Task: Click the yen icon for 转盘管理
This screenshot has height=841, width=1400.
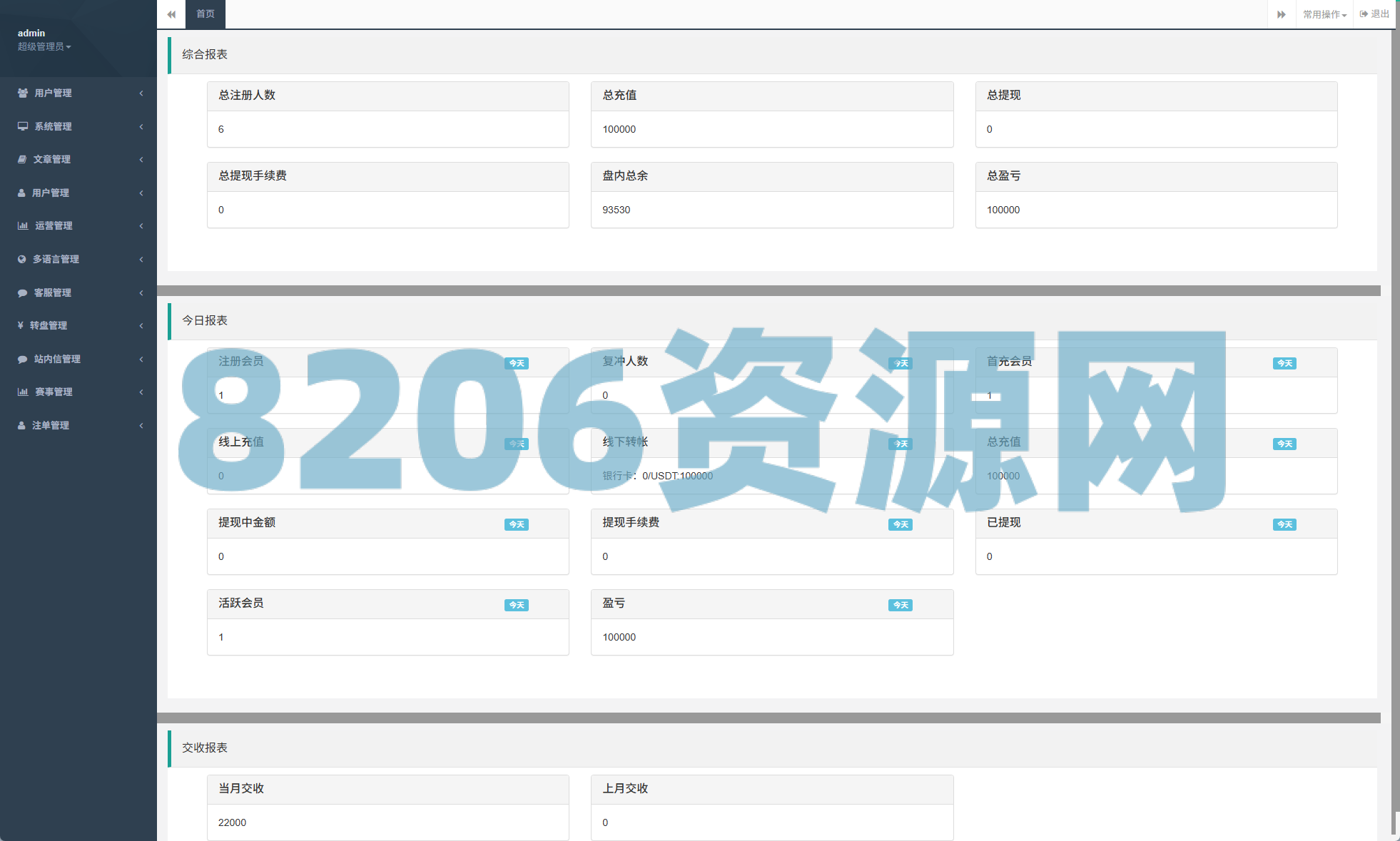Action: coord(21,325)
